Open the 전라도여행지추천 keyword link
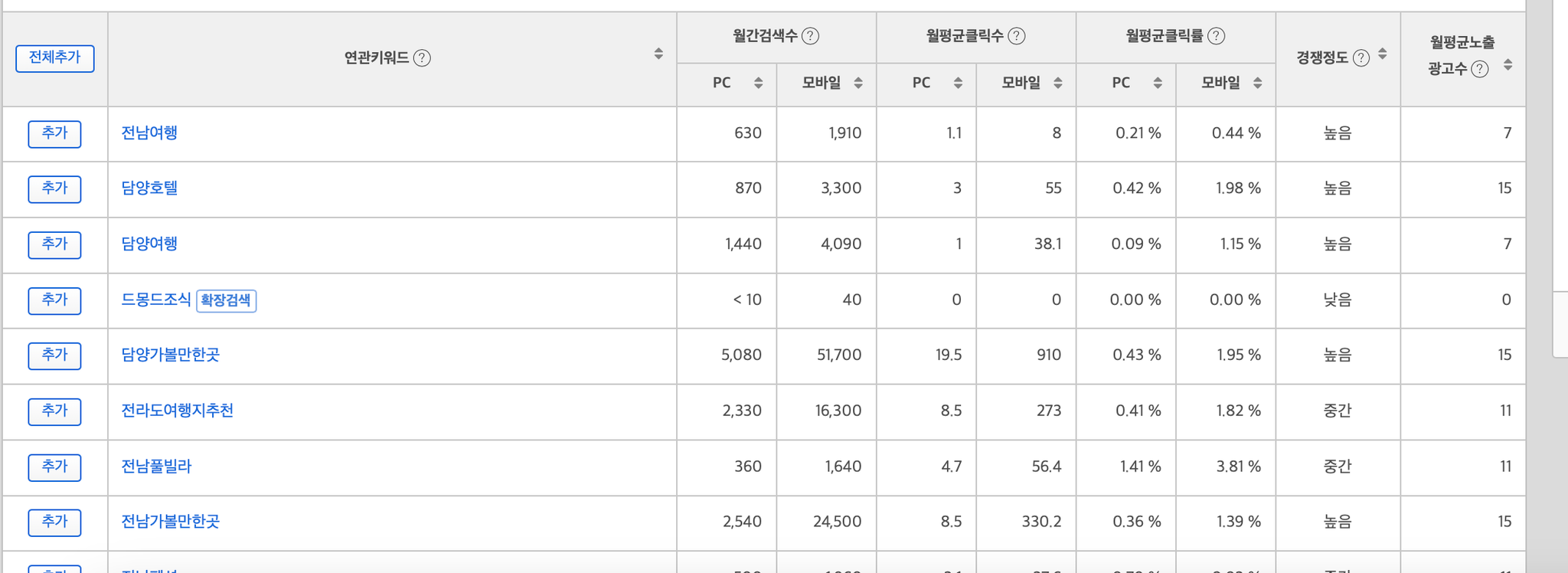The height and width of the screenshot is (573, 1568). 177,411
